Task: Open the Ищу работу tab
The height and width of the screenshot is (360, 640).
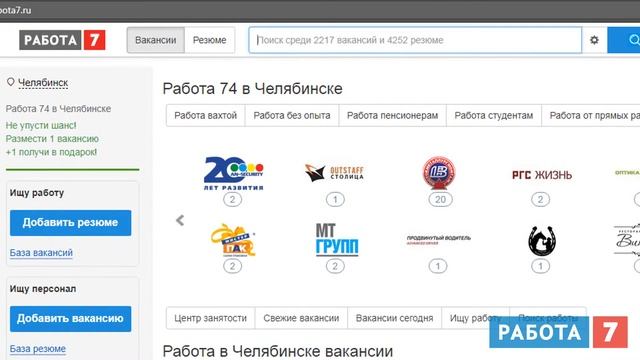Action: pos(476,318)
